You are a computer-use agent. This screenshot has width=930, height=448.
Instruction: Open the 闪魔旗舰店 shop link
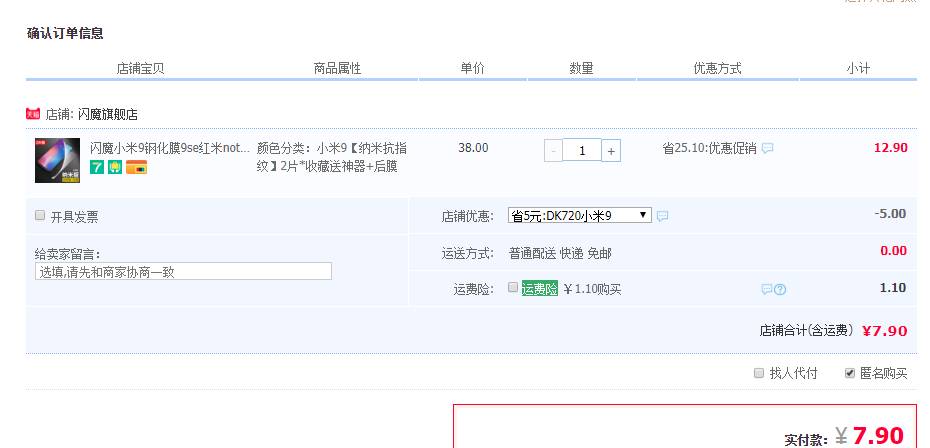(x=107, y=114)
